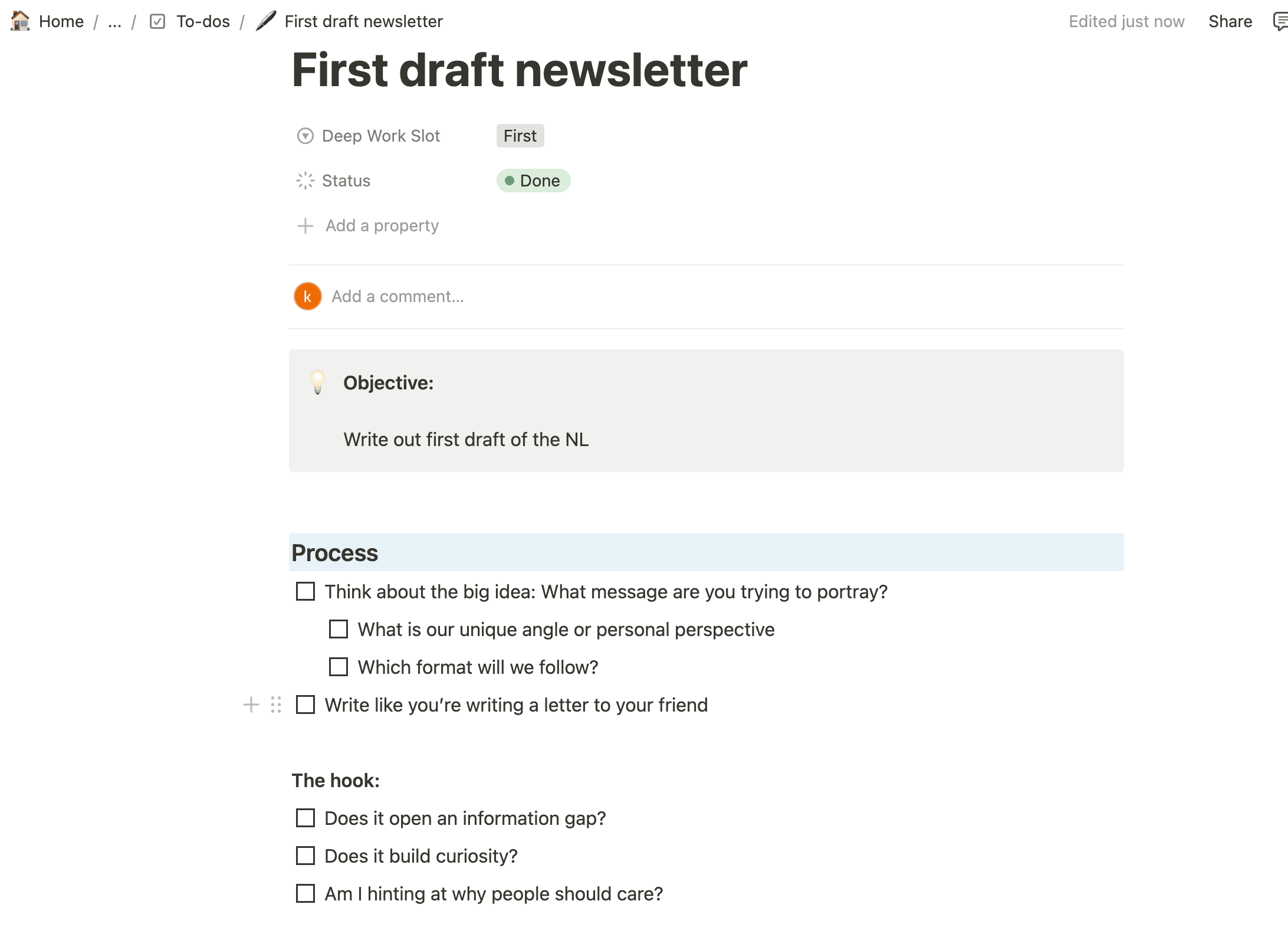Check 'Think about the big idea' checkbox
Image resolution: width=1288 pixels, height=937 pixels.
tap(305, 591)
